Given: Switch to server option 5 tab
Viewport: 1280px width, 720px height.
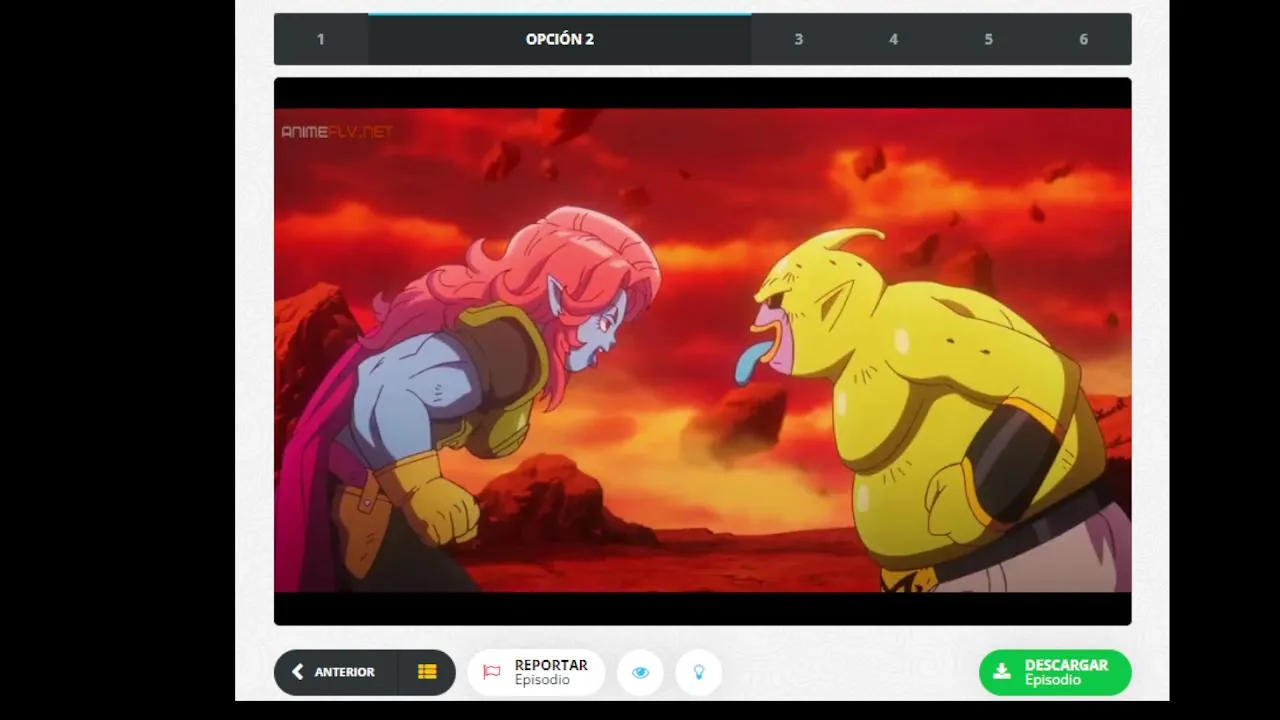Looking at the screenshot, I should (988, 39).
